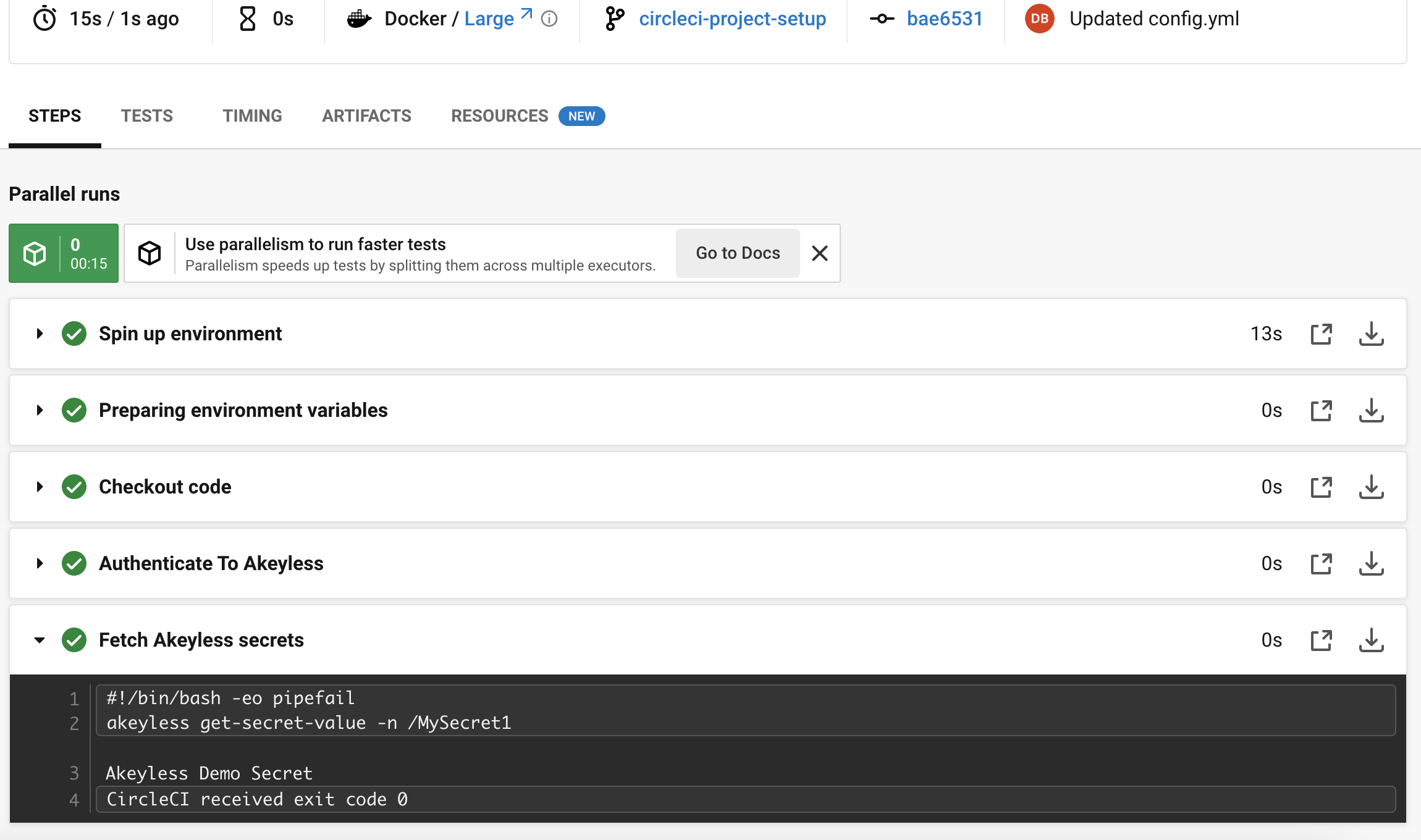The width and height of the screenshot is (1421, 840).
Task: Open the ARTIFACTS tab
Action: click(x=366, y=115)
